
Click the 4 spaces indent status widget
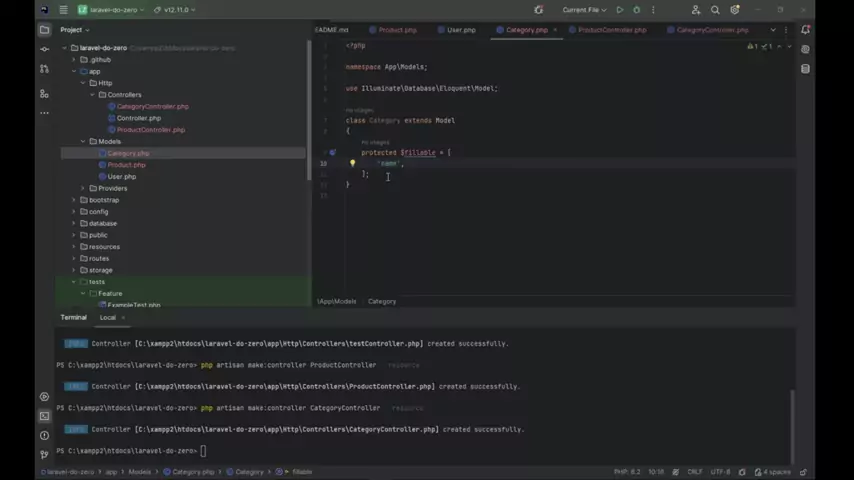pos(775,472)
